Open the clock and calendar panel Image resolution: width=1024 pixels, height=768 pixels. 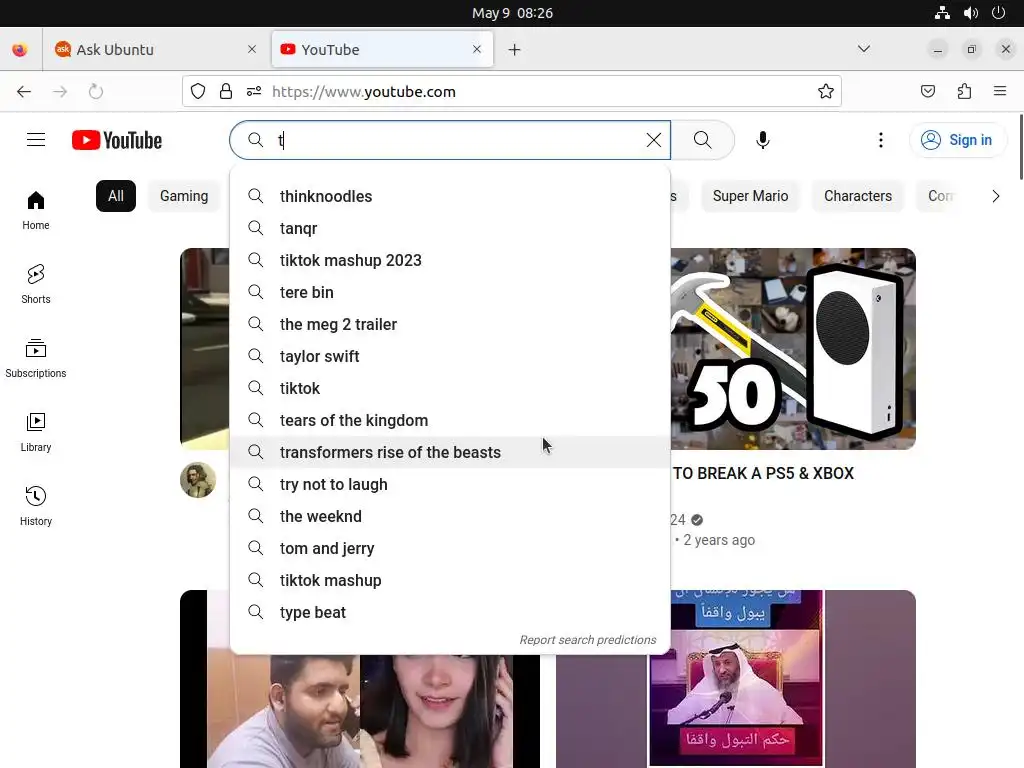[512, 13]
